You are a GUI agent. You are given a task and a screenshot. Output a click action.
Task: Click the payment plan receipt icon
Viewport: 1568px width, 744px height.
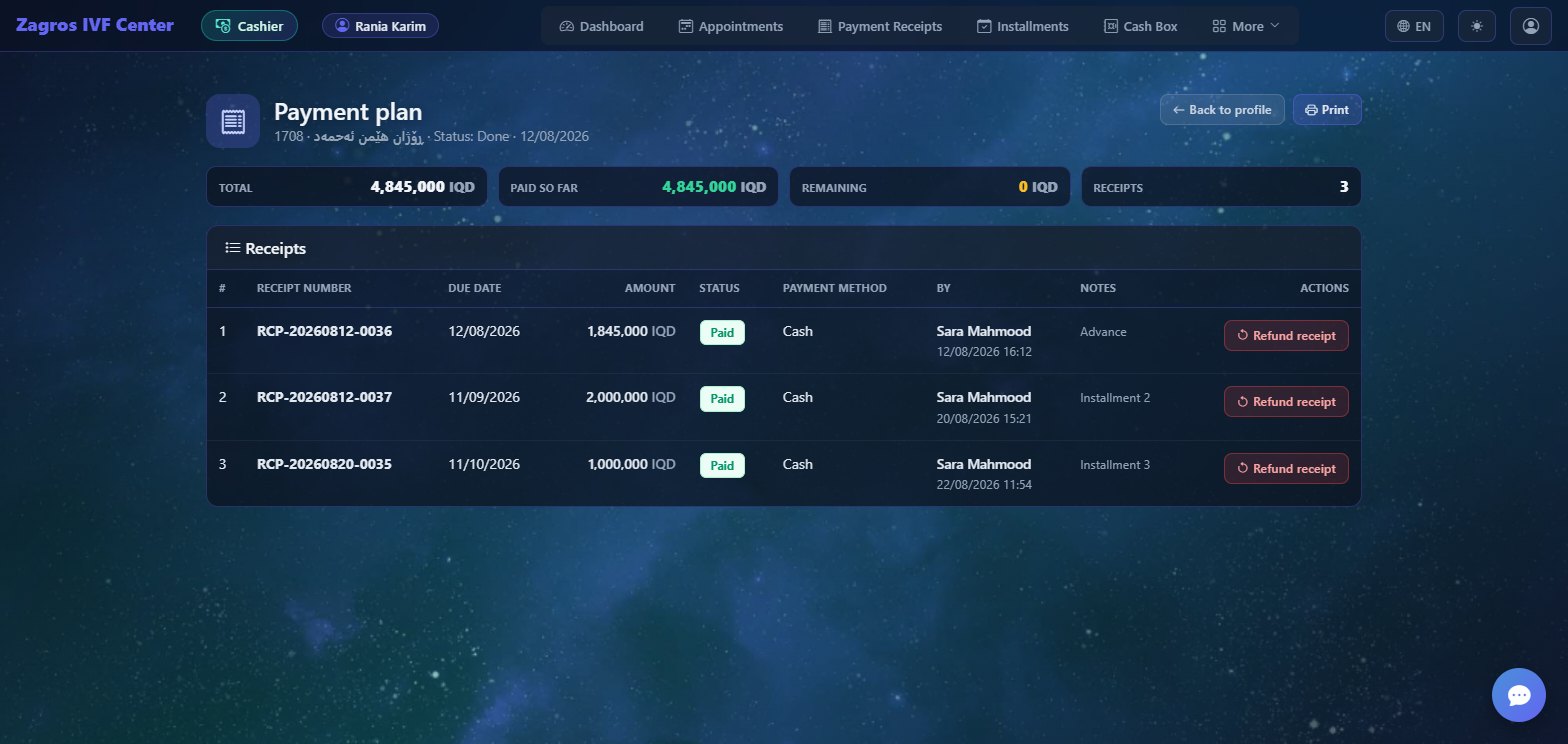tap(233, 121)
